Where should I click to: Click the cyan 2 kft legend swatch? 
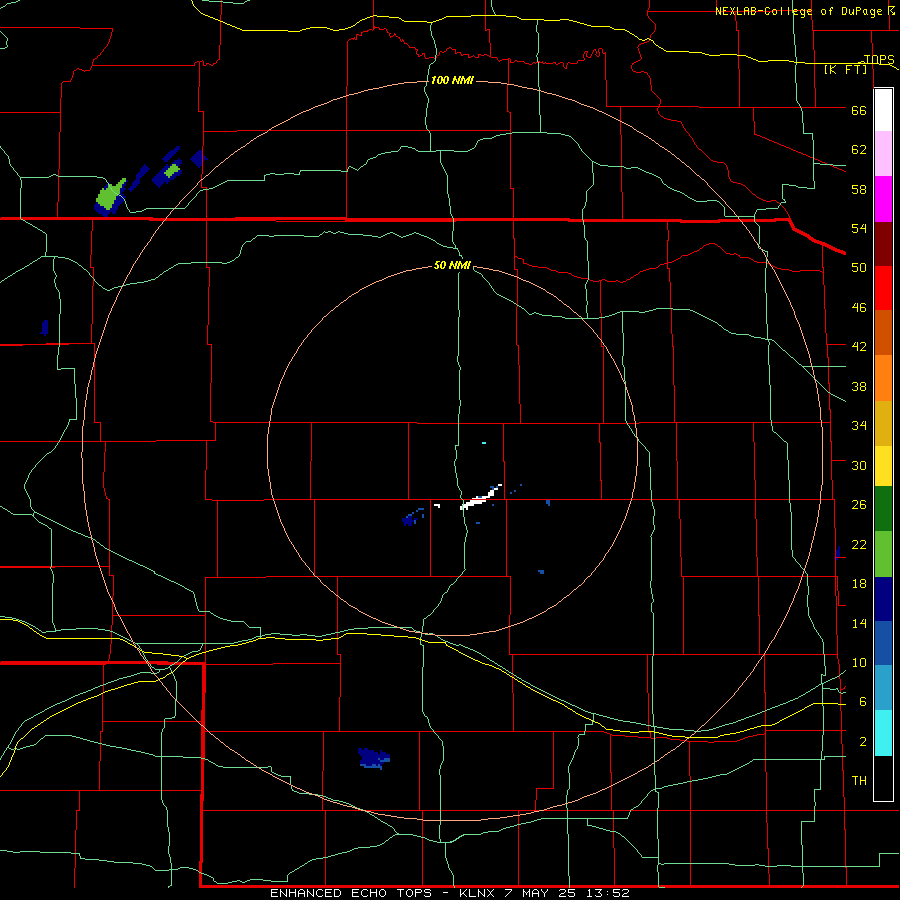point(883,733)
